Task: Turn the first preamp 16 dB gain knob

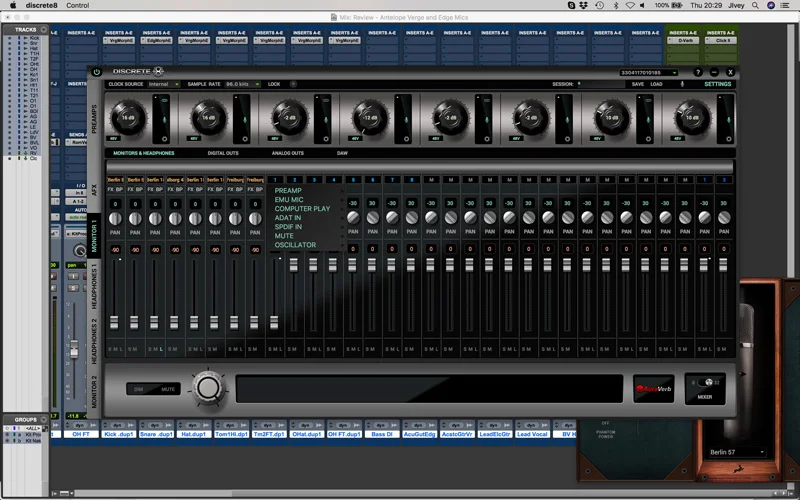Action: point(128,117)
